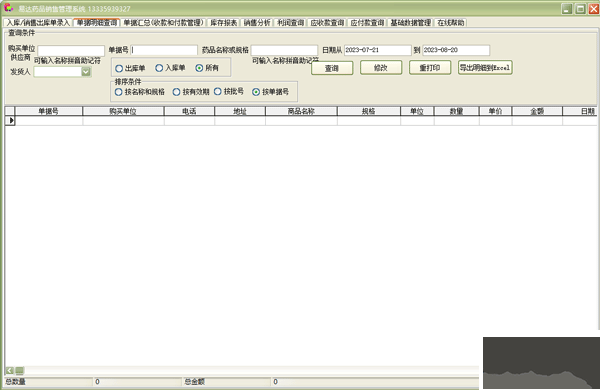This screenshot has width=600, height=390.
Task: Maximize the application window
Action: tap(580, 9)
